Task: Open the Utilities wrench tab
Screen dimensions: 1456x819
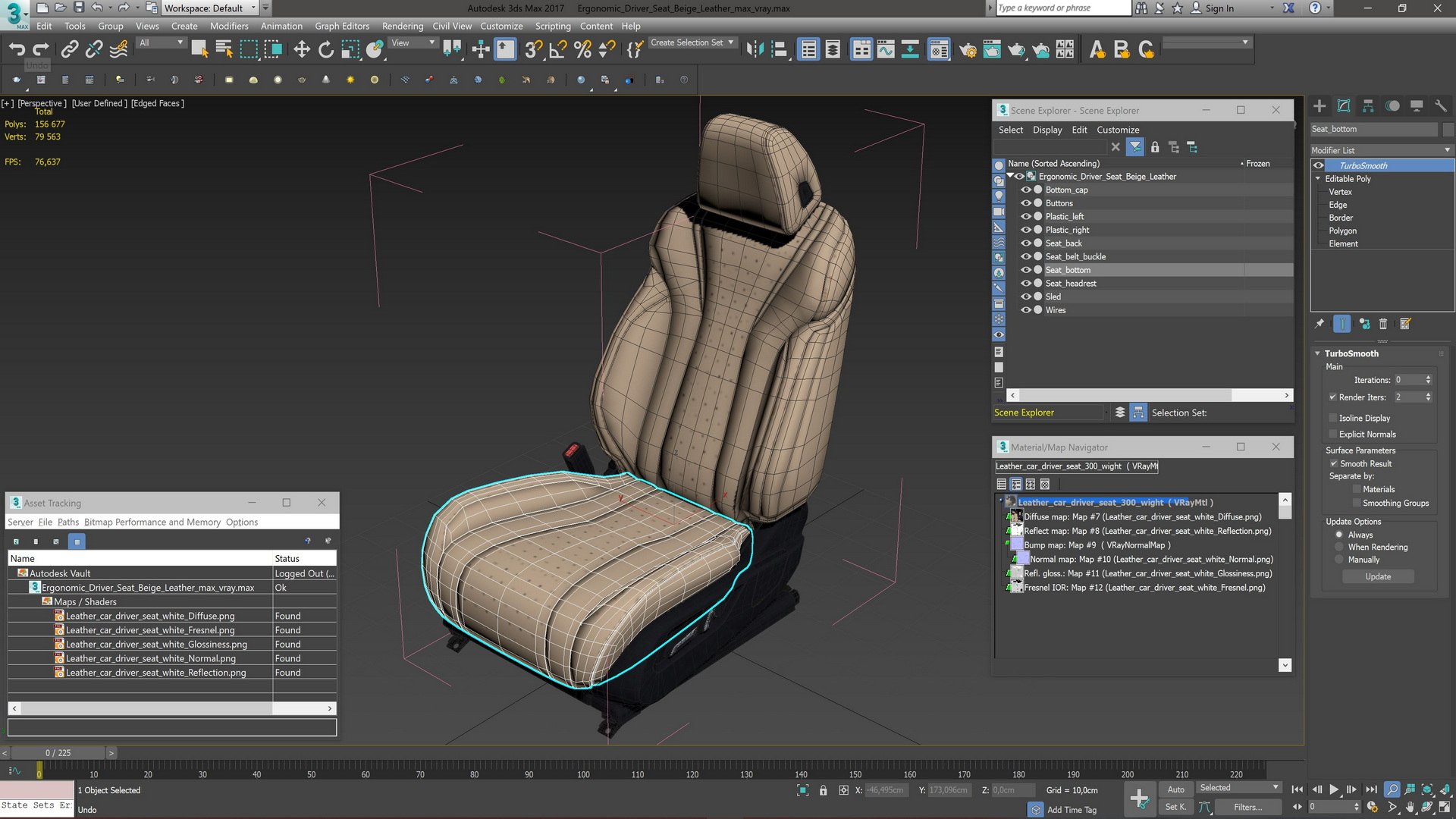Action: click(x=1441, y=106)
